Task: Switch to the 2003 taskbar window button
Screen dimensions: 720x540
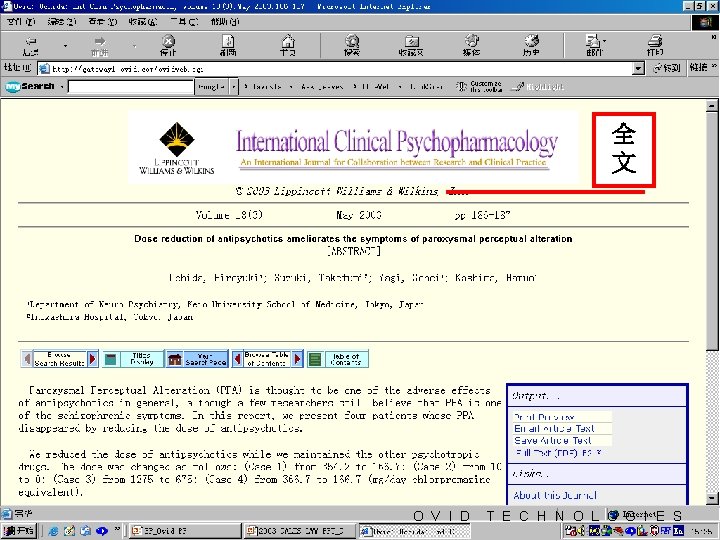Action: [x=299, y=531]
